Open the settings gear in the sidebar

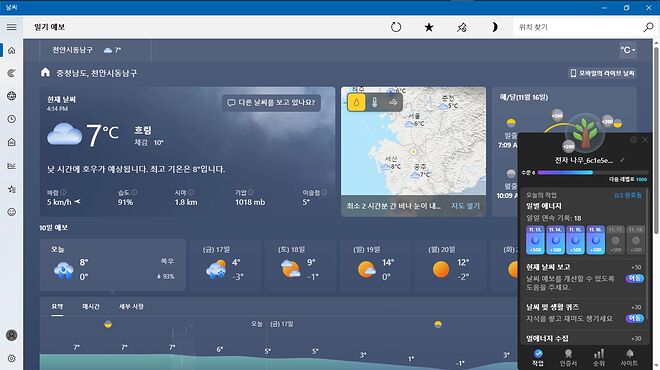[x=11, y=358]
